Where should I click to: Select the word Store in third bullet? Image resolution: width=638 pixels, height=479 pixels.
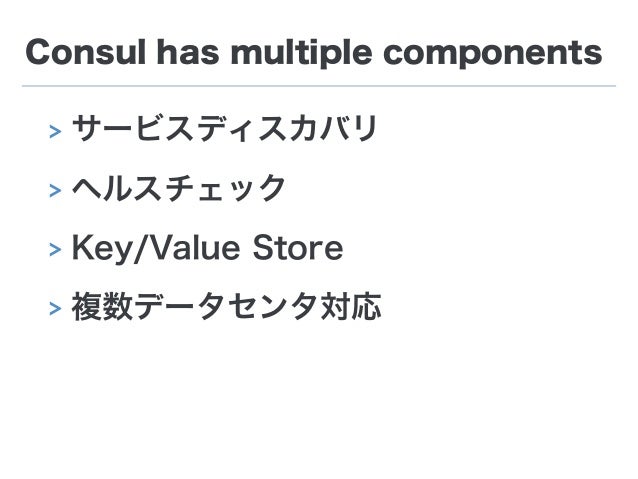[x=298, y=247]
